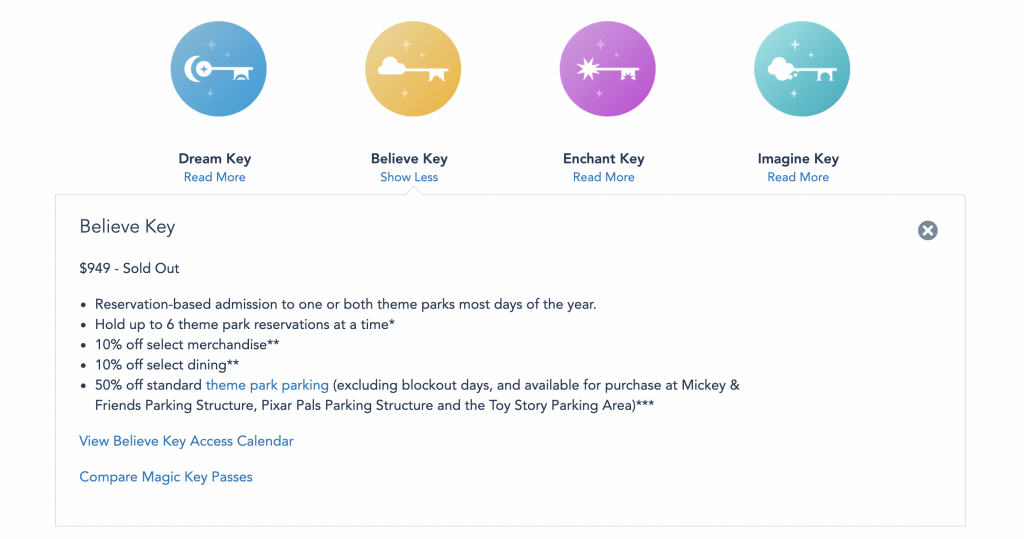Select the Believe Key title label

pyautogui.click(x=409, y=159)
